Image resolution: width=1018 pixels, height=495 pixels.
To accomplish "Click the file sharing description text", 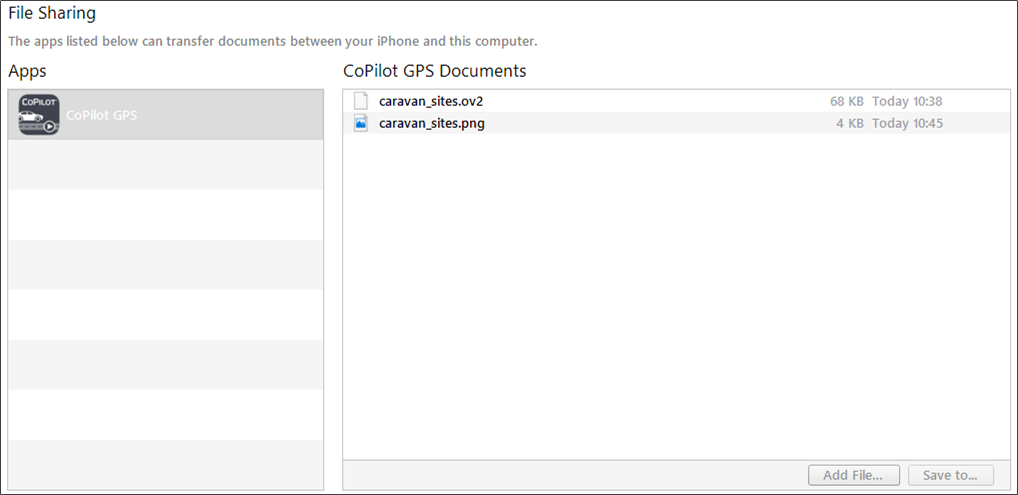I will [272, 41].
